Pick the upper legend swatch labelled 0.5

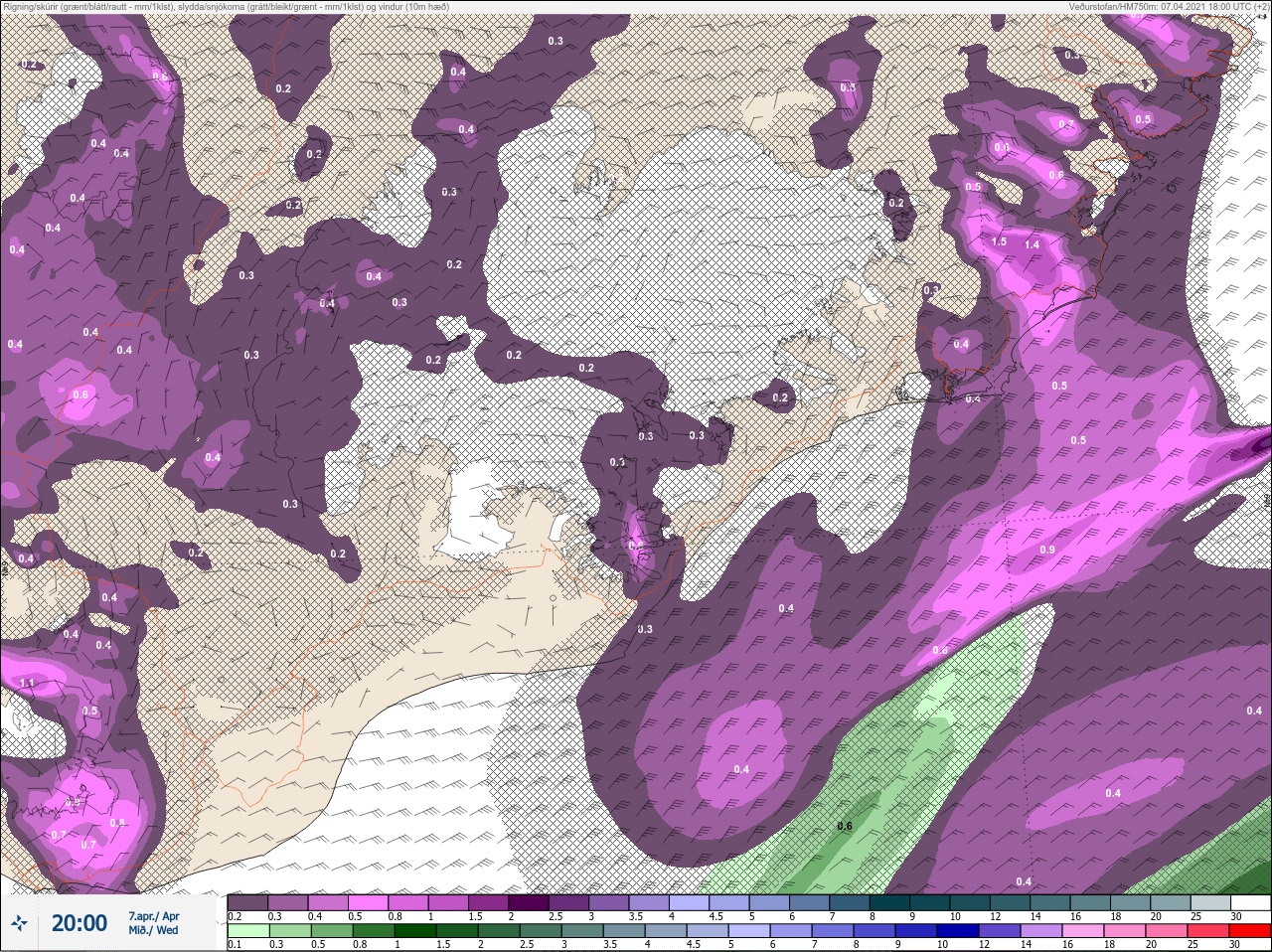(x=368, y=902)
